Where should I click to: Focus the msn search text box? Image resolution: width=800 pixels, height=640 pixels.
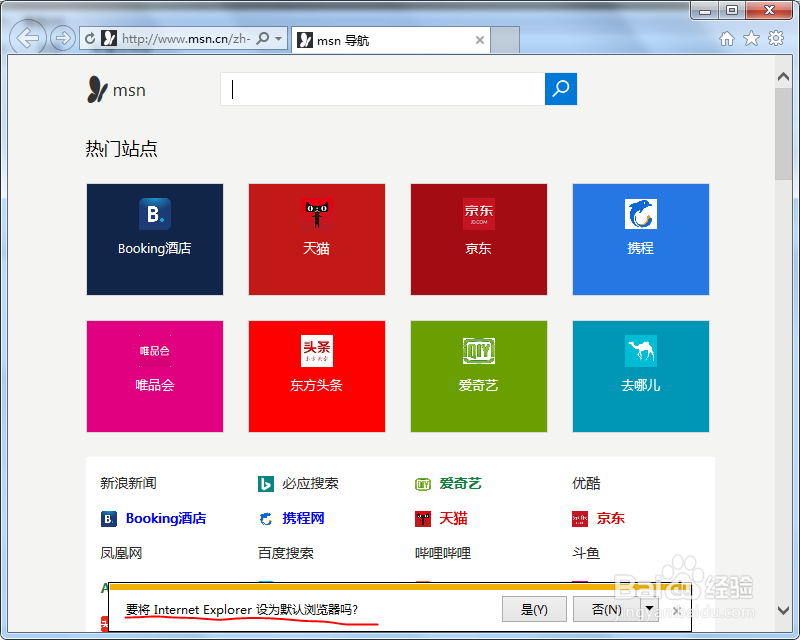(x=383, y=89)
